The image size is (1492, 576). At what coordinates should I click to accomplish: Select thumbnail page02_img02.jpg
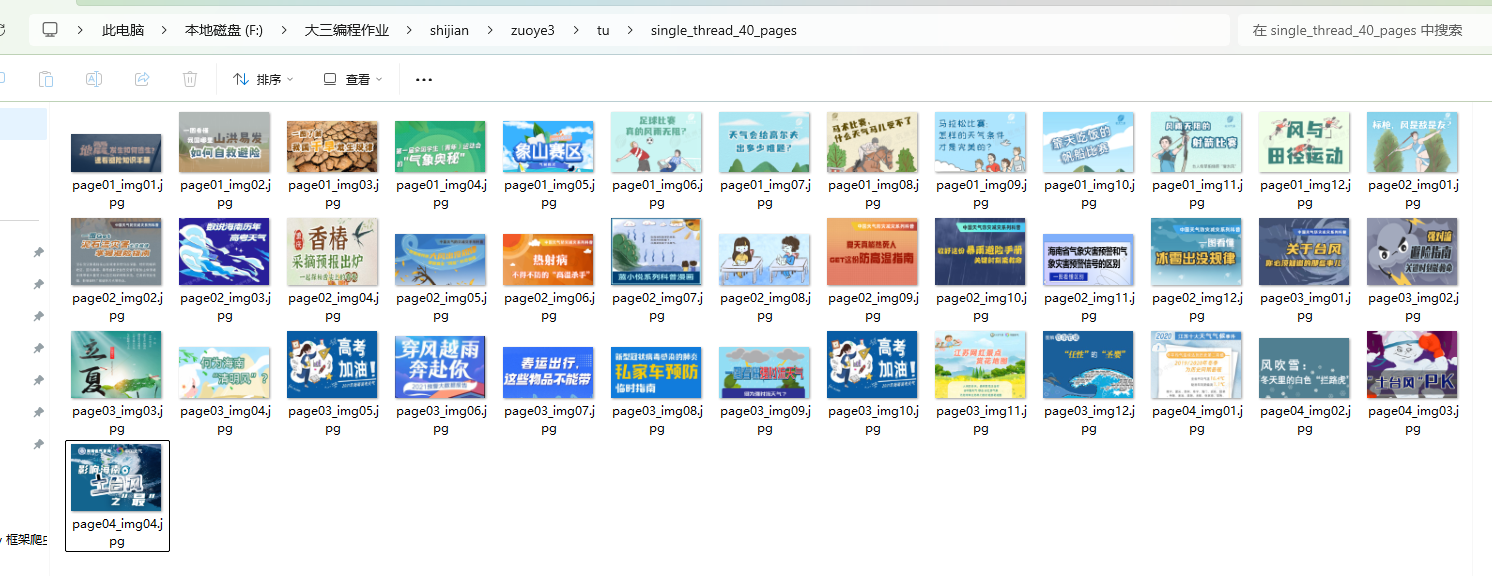tap(116, 251)
